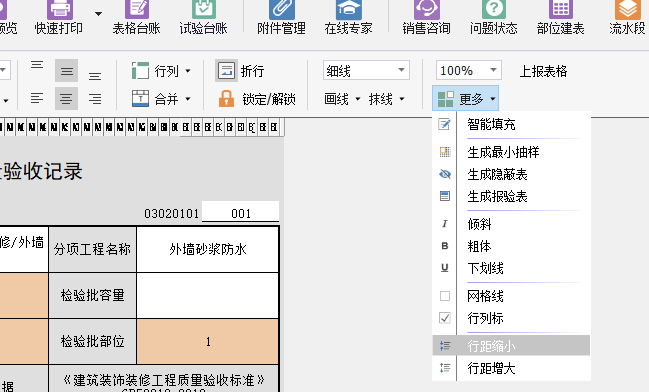Align text to bottom
This screenshot has width=649, height=392.
point(95,76)
